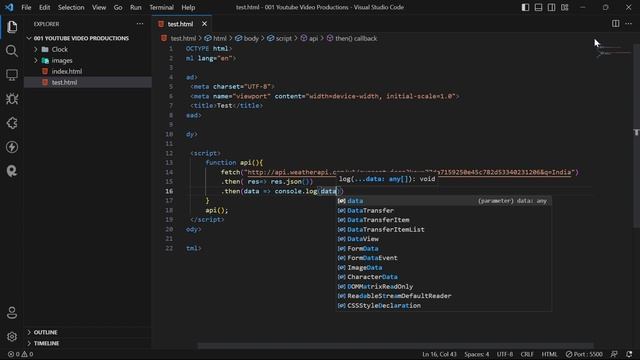The height and width of the screenshot is (360, 640).
Task: Open the View menu
Action: (99, 7)
